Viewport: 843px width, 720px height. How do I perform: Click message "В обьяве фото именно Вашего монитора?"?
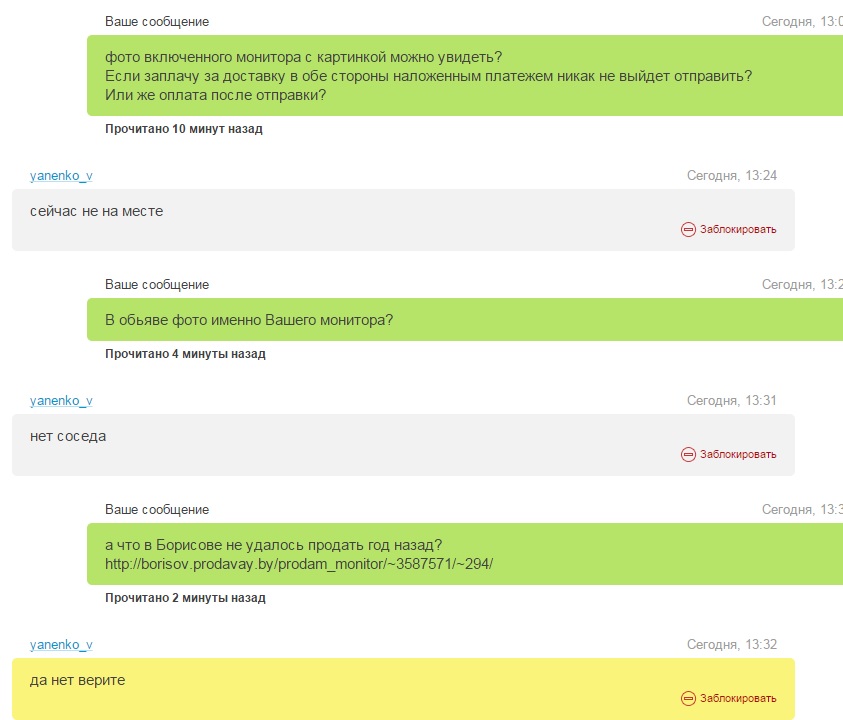[x=249, y=321]
